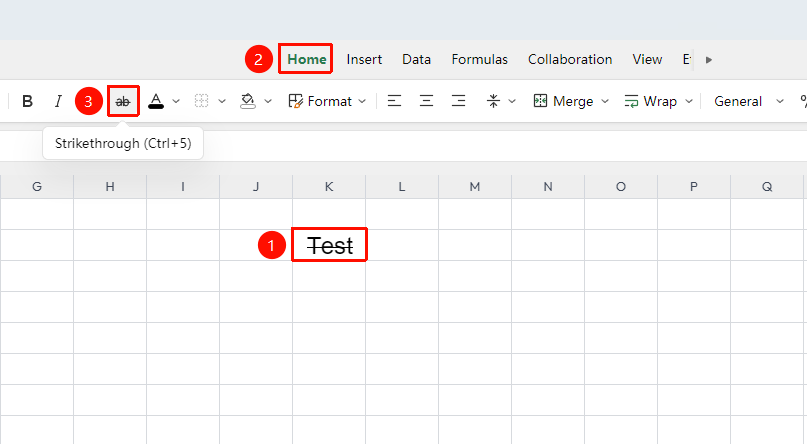The height and width of the screenshot is (444, 807).
Task: Align text left
Action: point(394,101)
